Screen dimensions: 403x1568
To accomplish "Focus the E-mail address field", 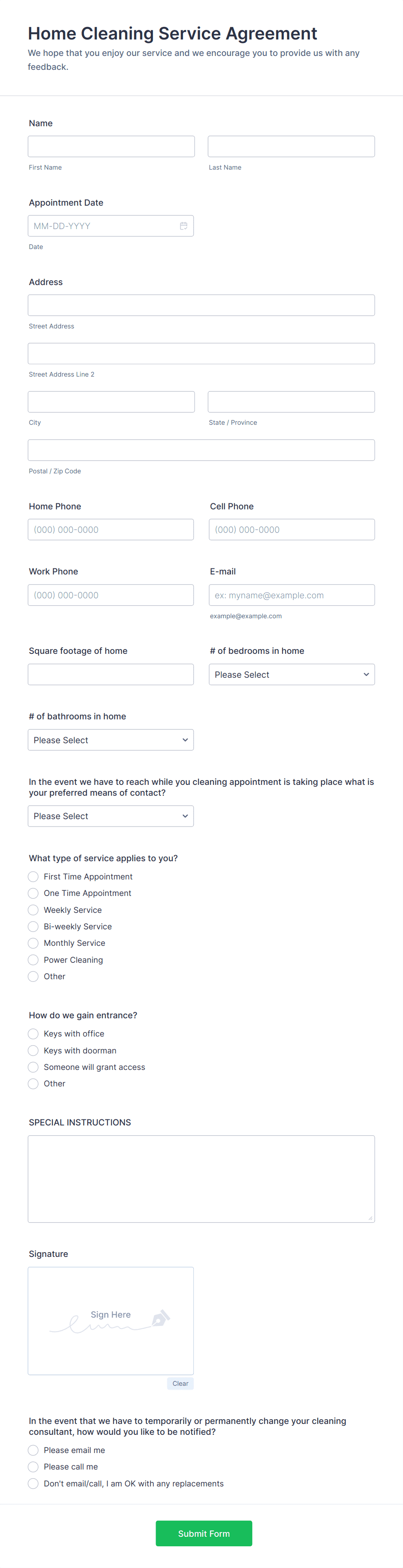I will tap(291, 595).
